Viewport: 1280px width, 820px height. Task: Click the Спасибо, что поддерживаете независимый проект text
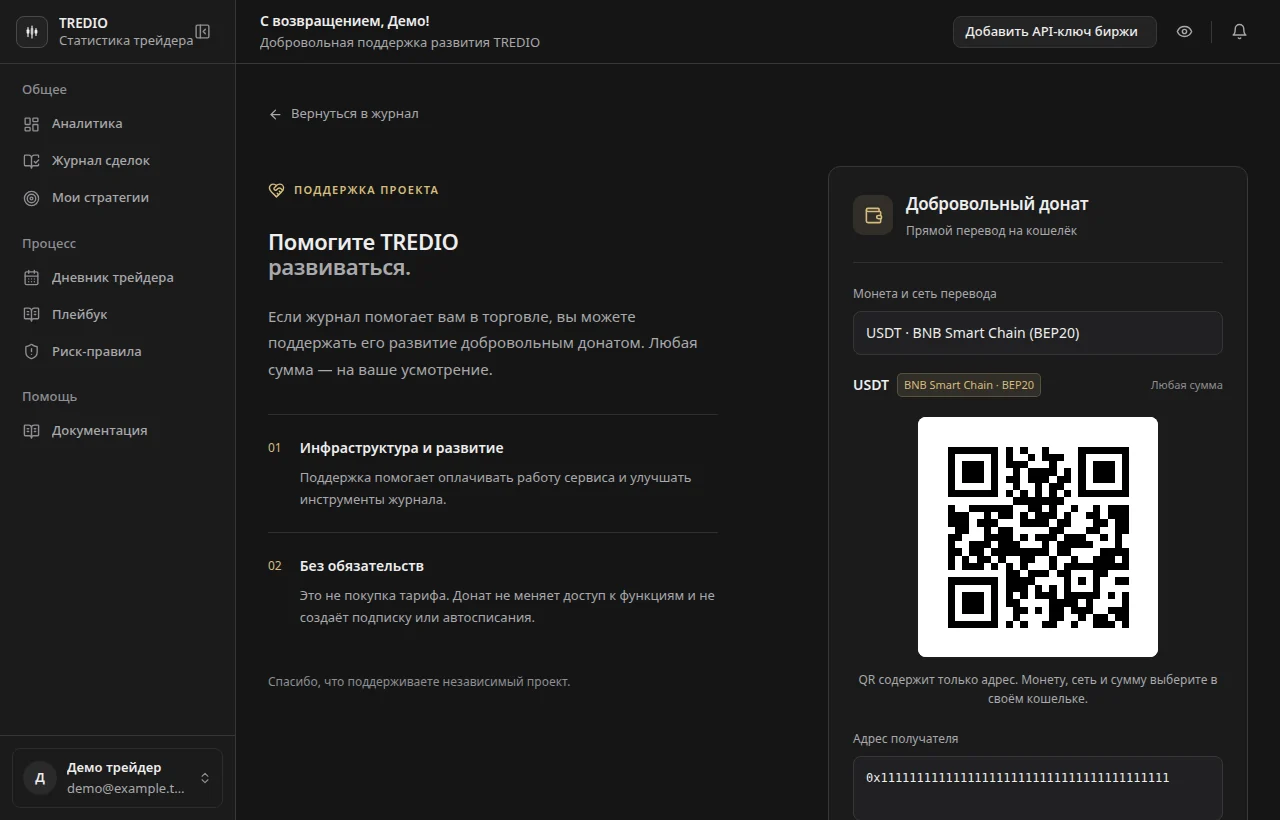pos(419,682)
